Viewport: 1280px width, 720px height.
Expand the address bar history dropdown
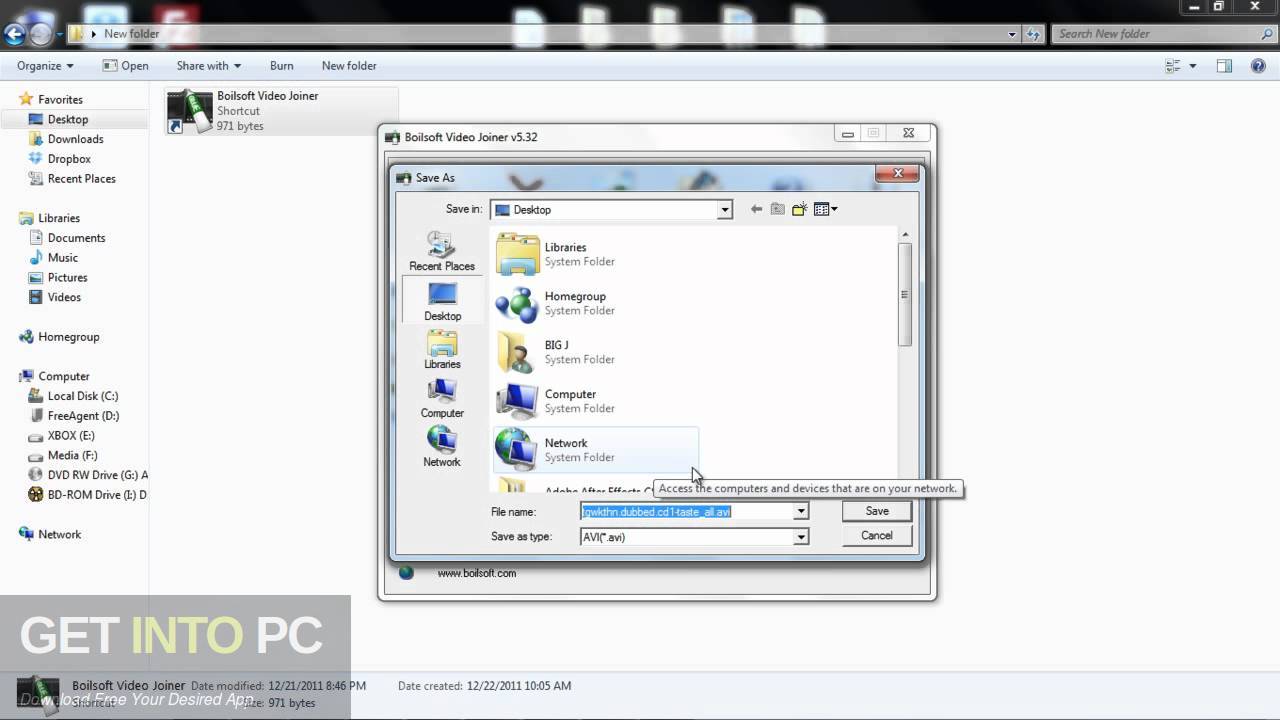[x=1012, y=34]
